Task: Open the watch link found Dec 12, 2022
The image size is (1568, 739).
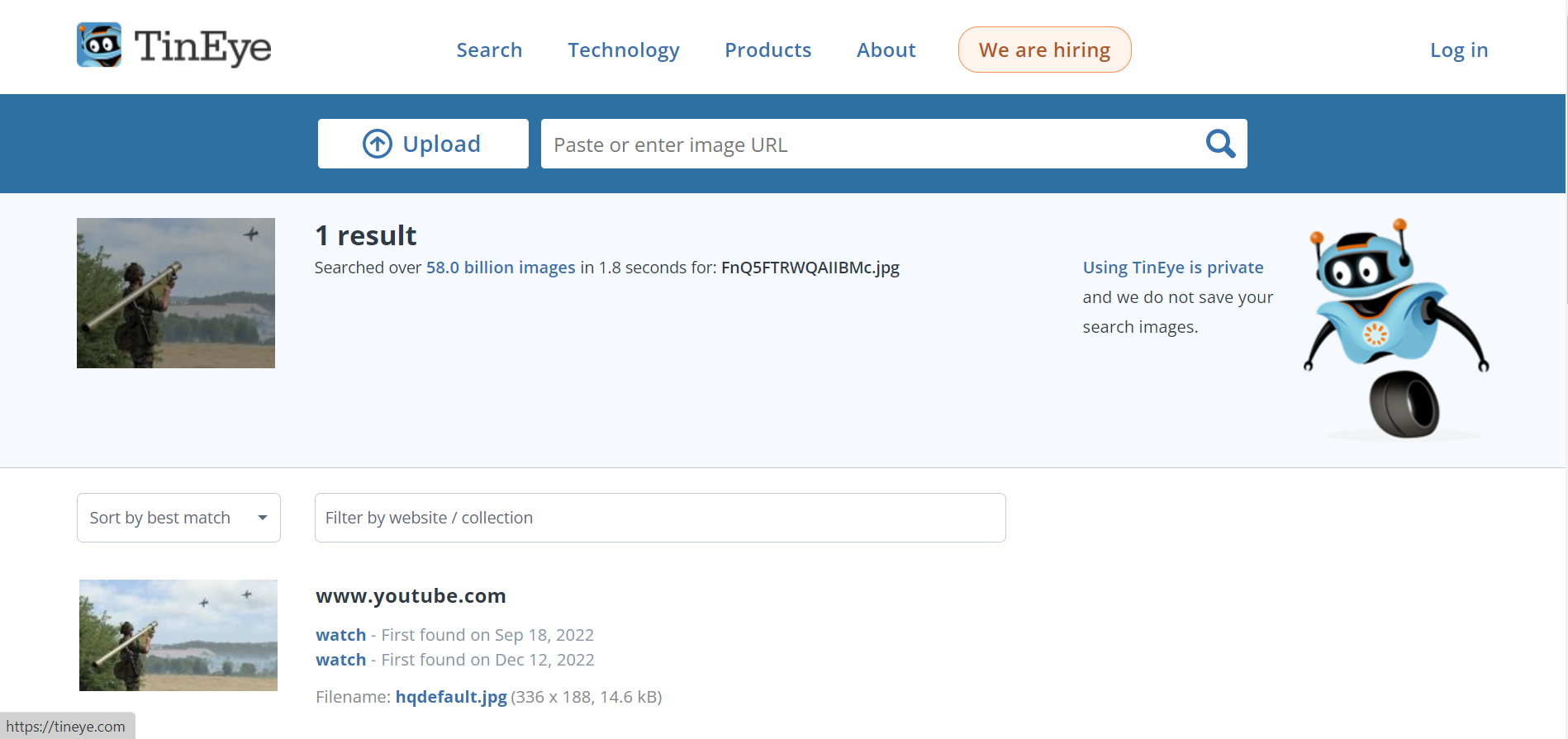Action: (340, 660)
